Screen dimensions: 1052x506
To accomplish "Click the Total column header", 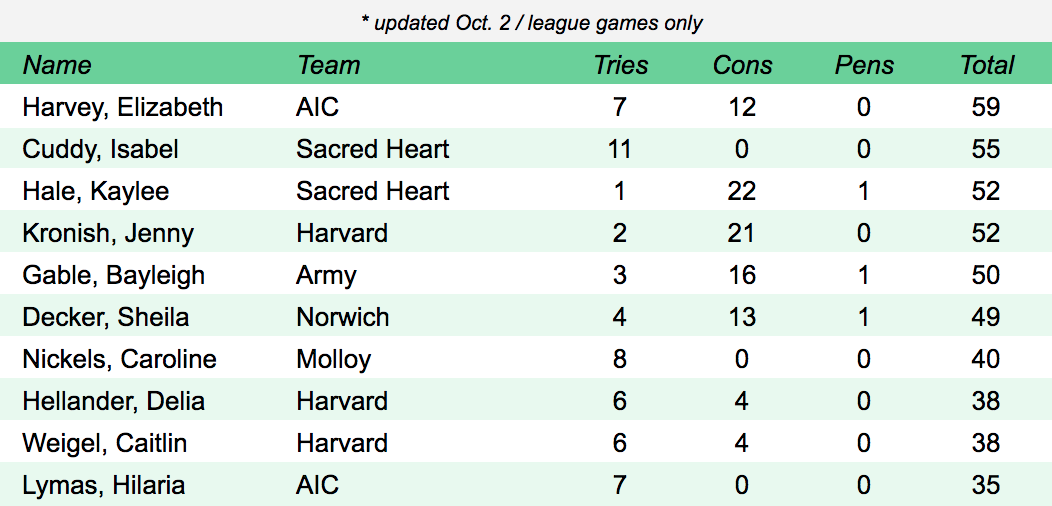I will (x=987, y=65).
